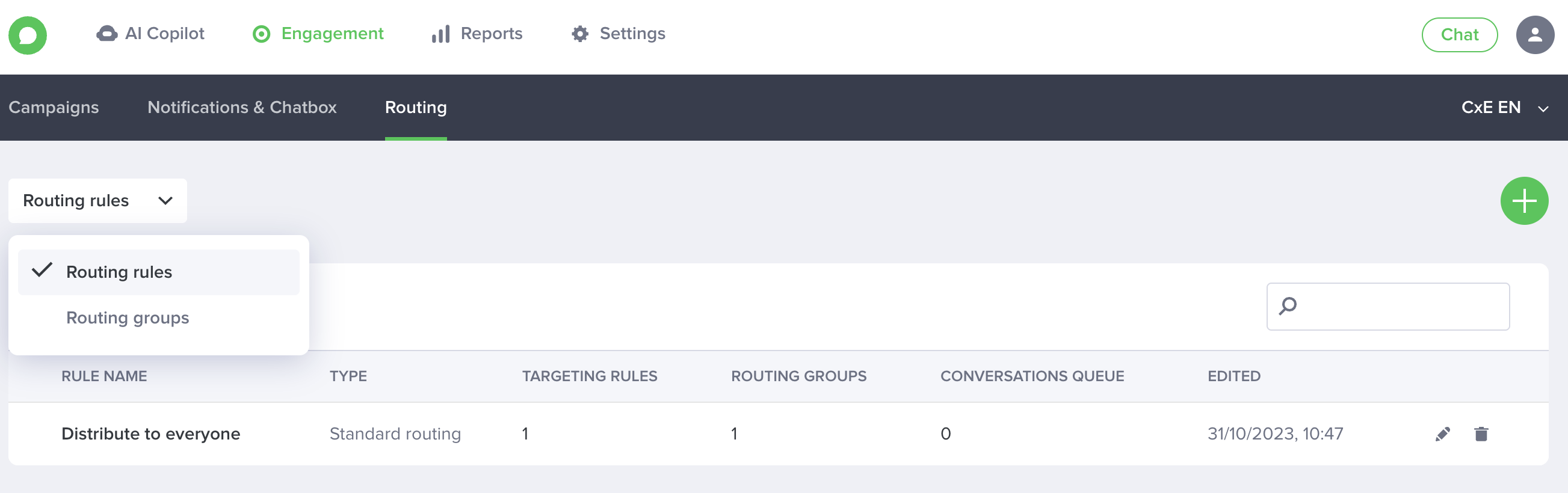Sort by Rule Name column header
This screenshot has width=1568, height=493.
pos(104,376)
